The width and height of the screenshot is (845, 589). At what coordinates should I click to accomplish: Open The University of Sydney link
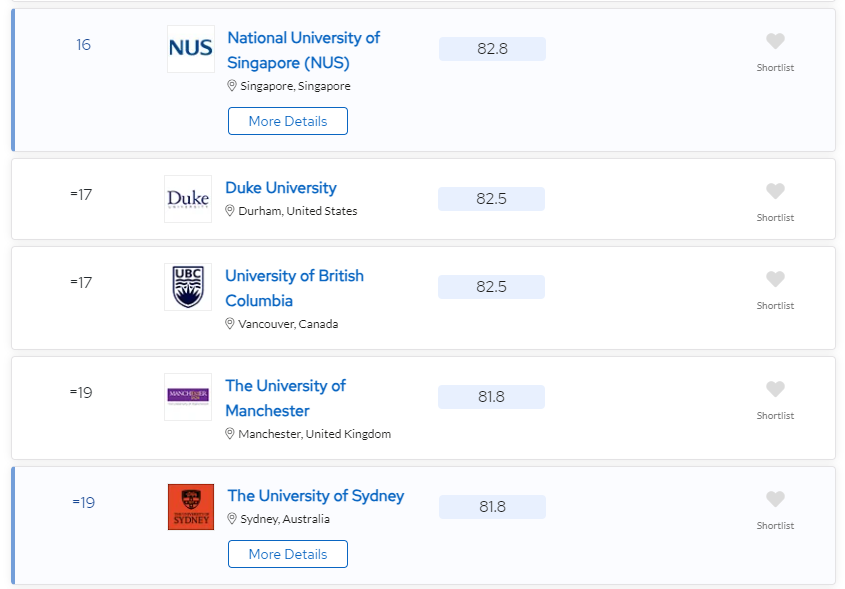[x=316, y=496]
